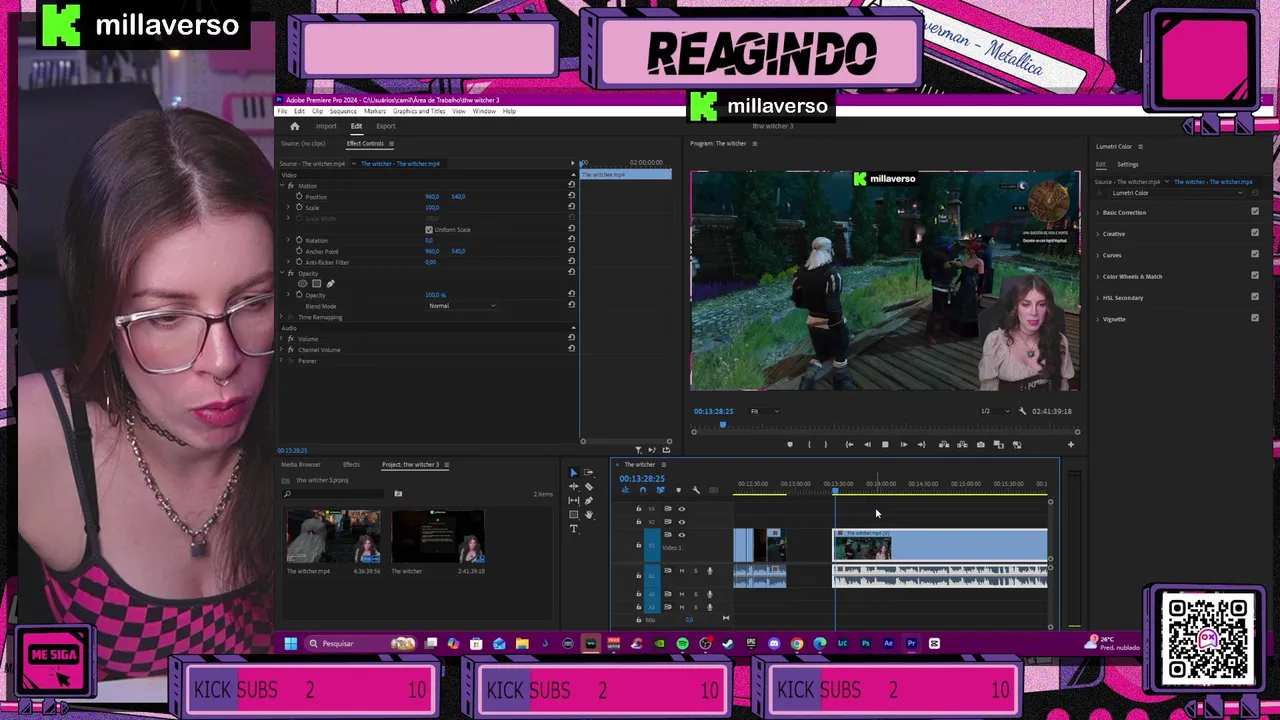Step forward one frame in Program monitor
The image size is (1280, 720).
pos(904,444)
